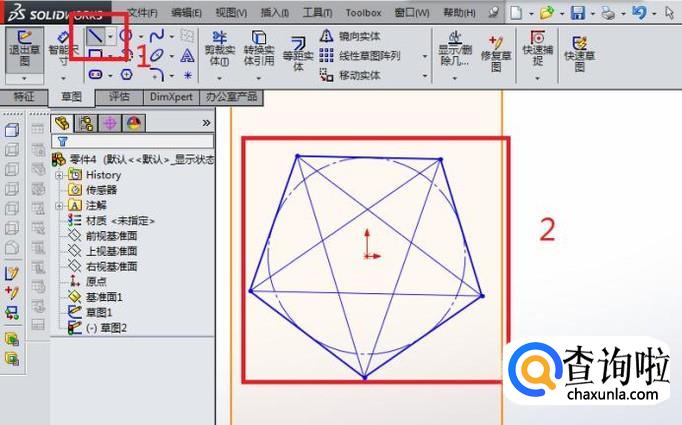
Task: Open the 工具(T) menu
Action: click(318, 13)
